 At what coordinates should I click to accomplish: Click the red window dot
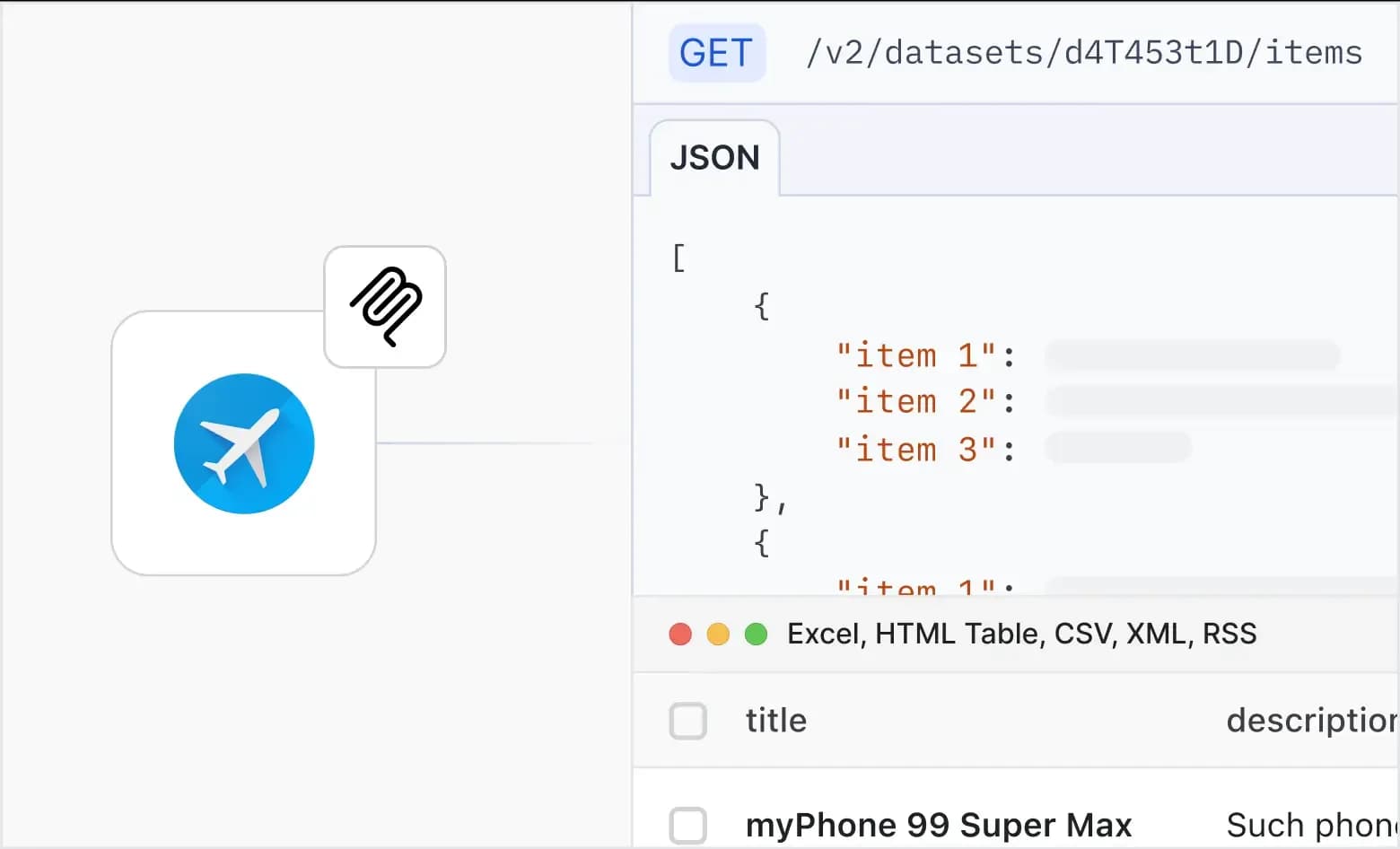(x=680, y=635)
